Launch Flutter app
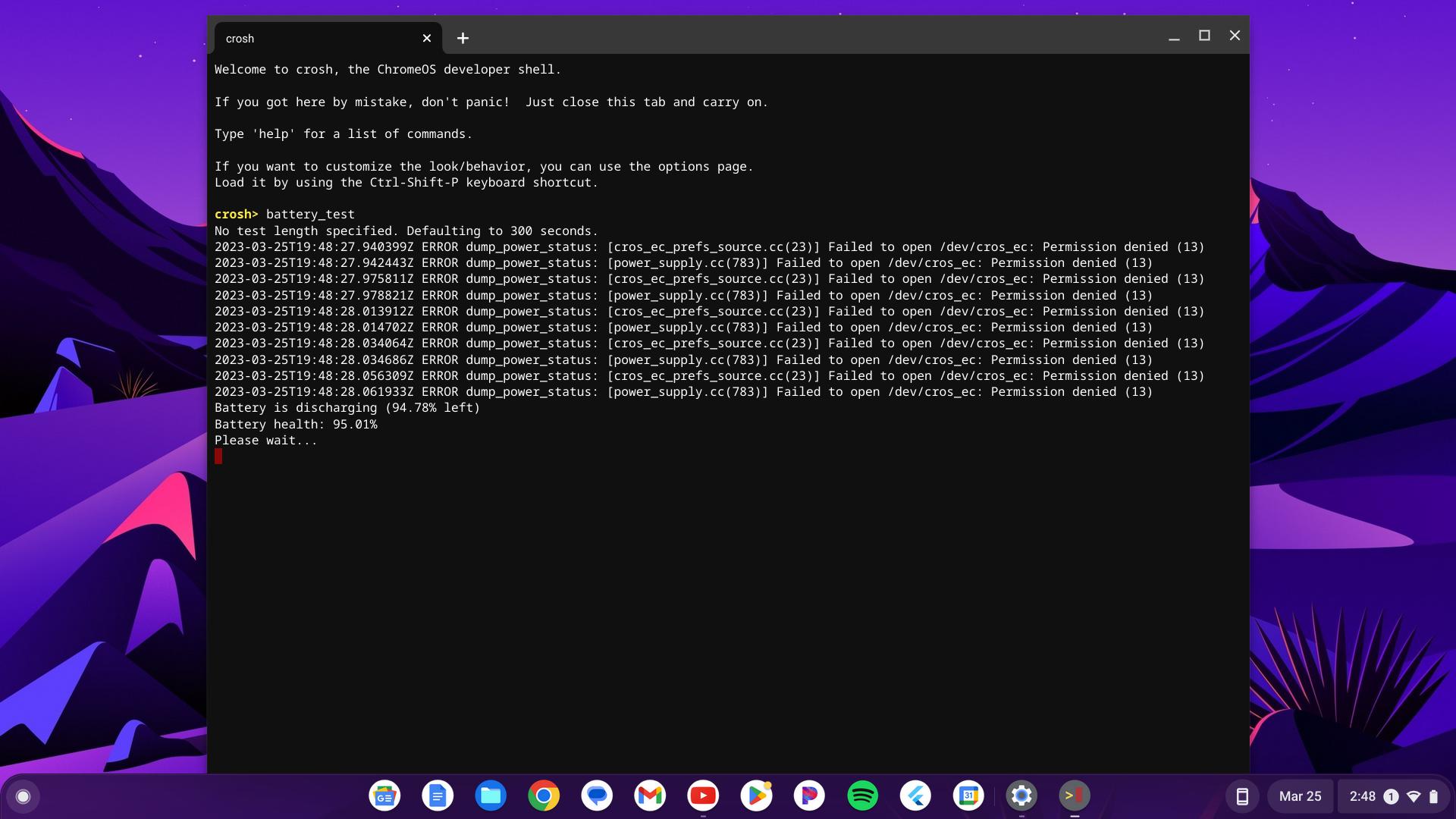 (x=915, y=795)
